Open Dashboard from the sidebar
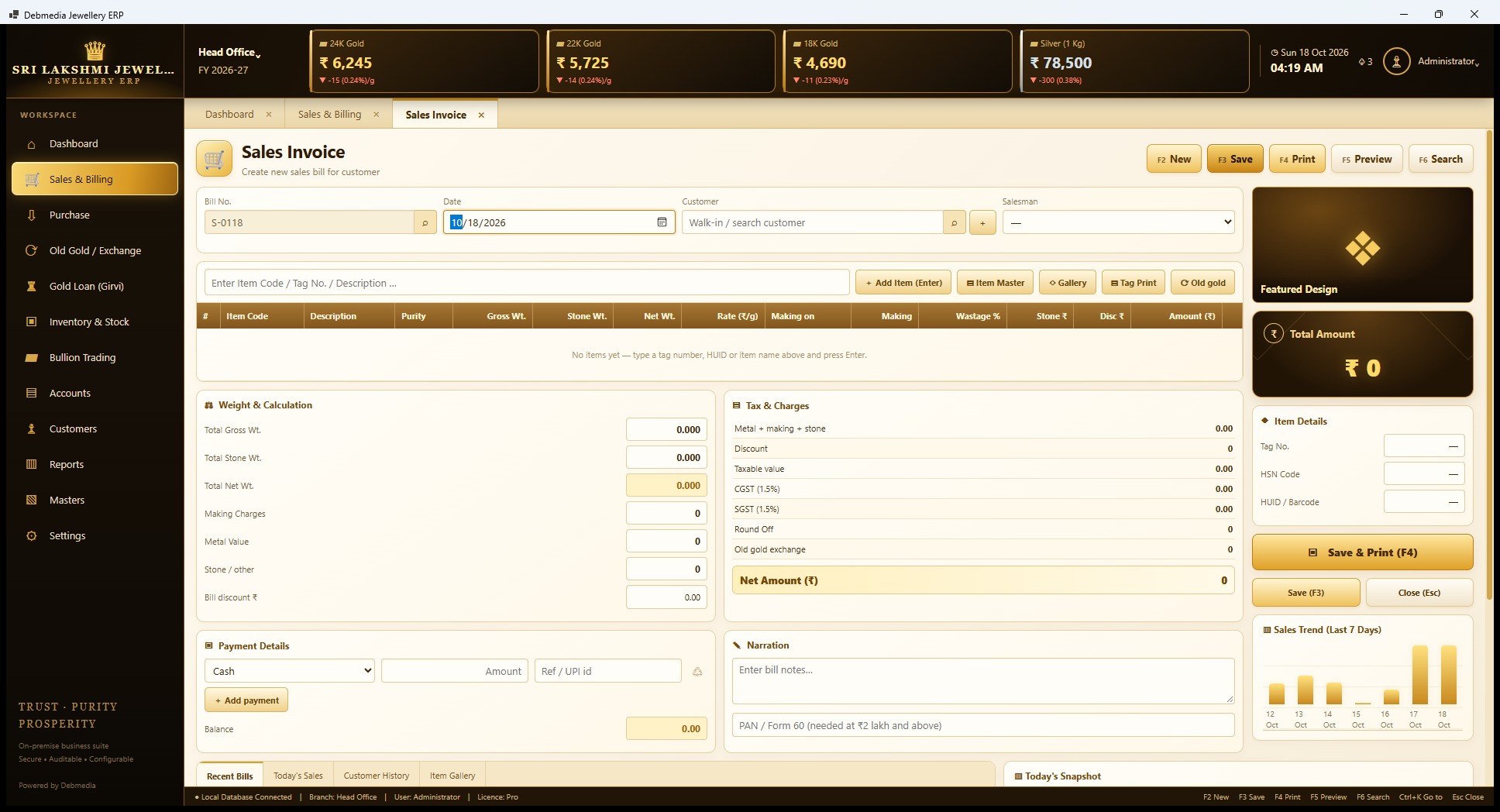 tap(95, 144)
